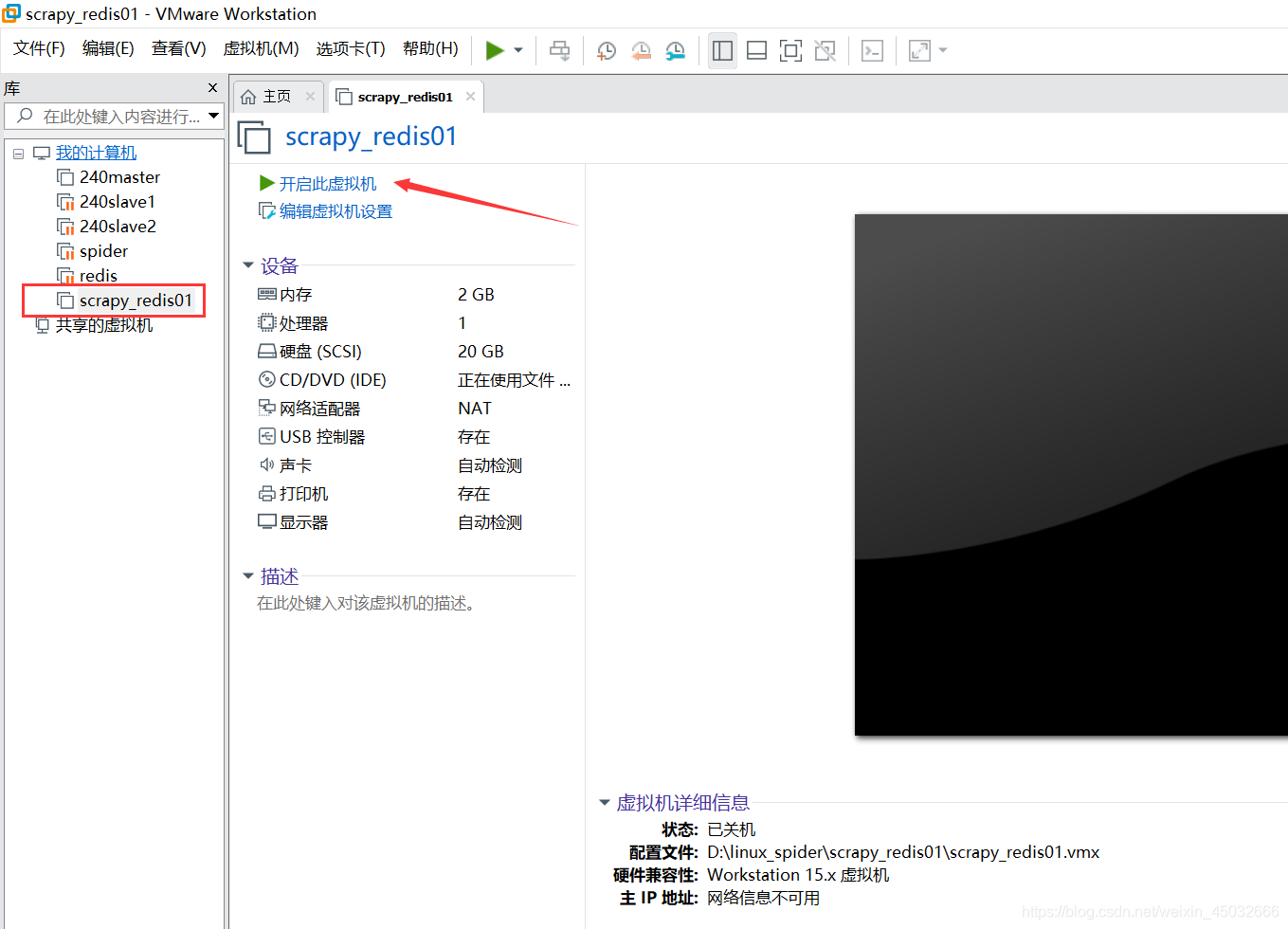Screen dimensions: 1288x929
Task: Open the 显示器 display device entry
Action: pyautogui.click(x=303, y=522)
